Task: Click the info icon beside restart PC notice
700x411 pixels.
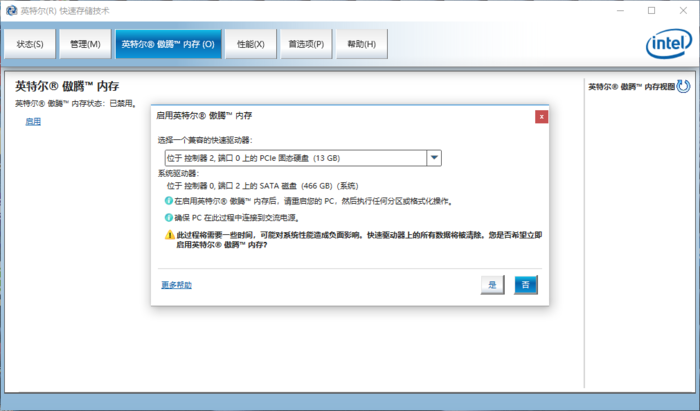Action: click(169, 201)
